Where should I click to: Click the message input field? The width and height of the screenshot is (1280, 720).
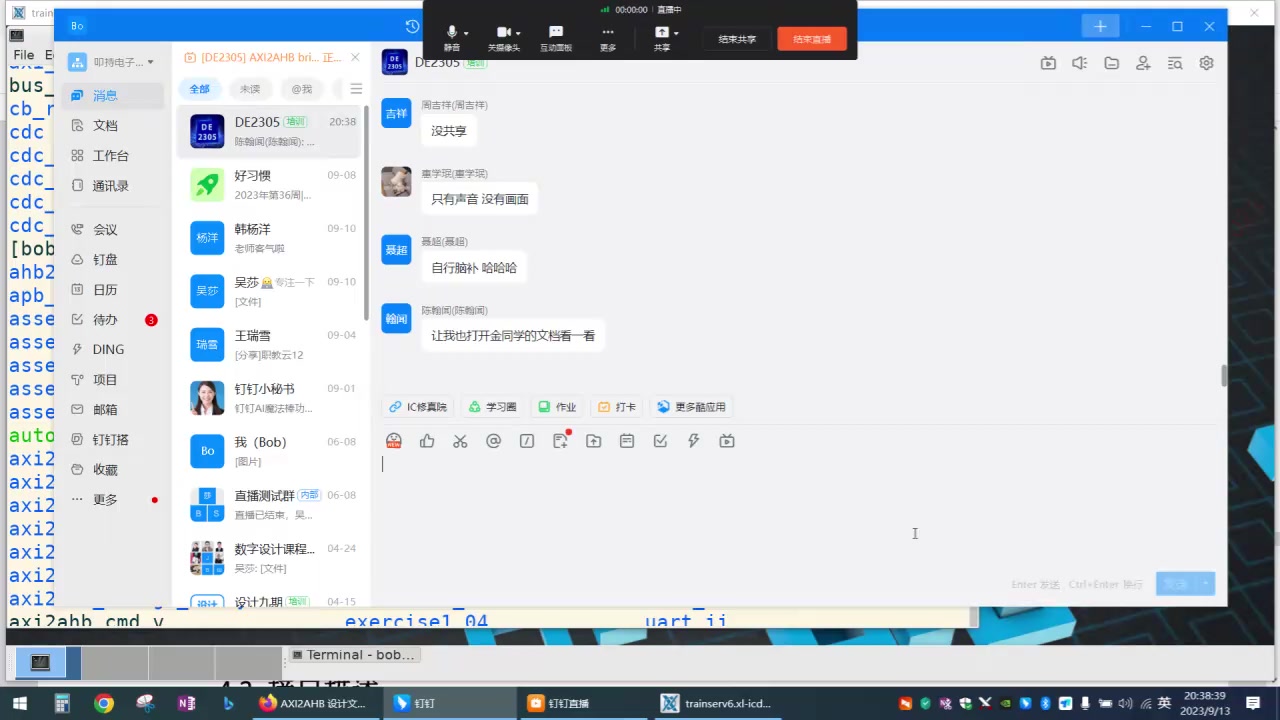(798, 510)
